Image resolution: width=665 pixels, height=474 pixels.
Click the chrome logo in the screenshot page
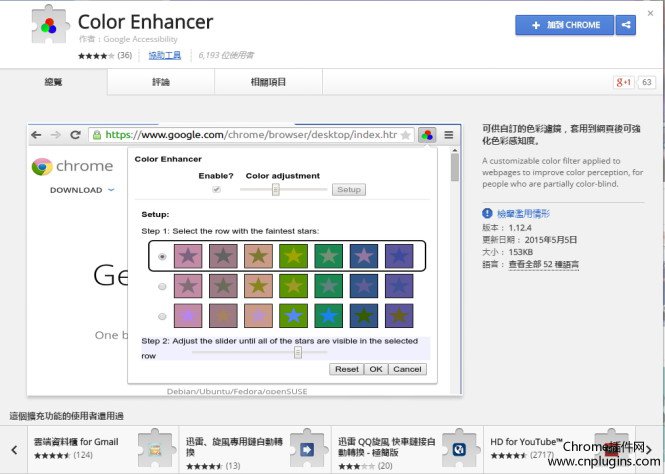pos(72,166)
